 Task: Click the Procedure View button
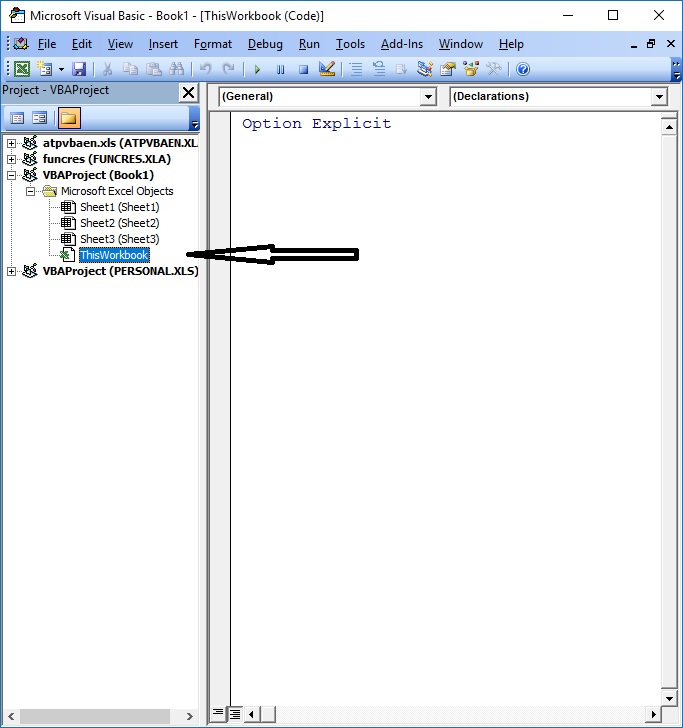coord(218,713)
